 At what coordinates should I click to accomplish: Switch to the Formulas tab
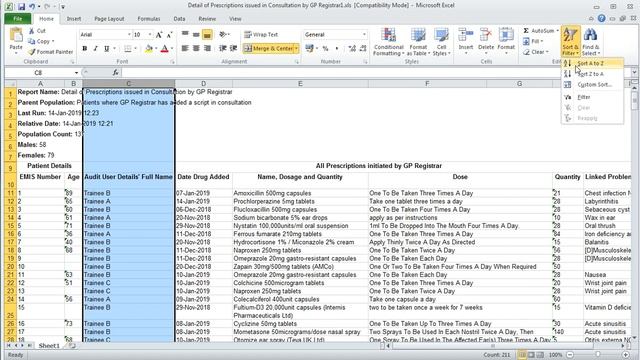tap(149, 19)
